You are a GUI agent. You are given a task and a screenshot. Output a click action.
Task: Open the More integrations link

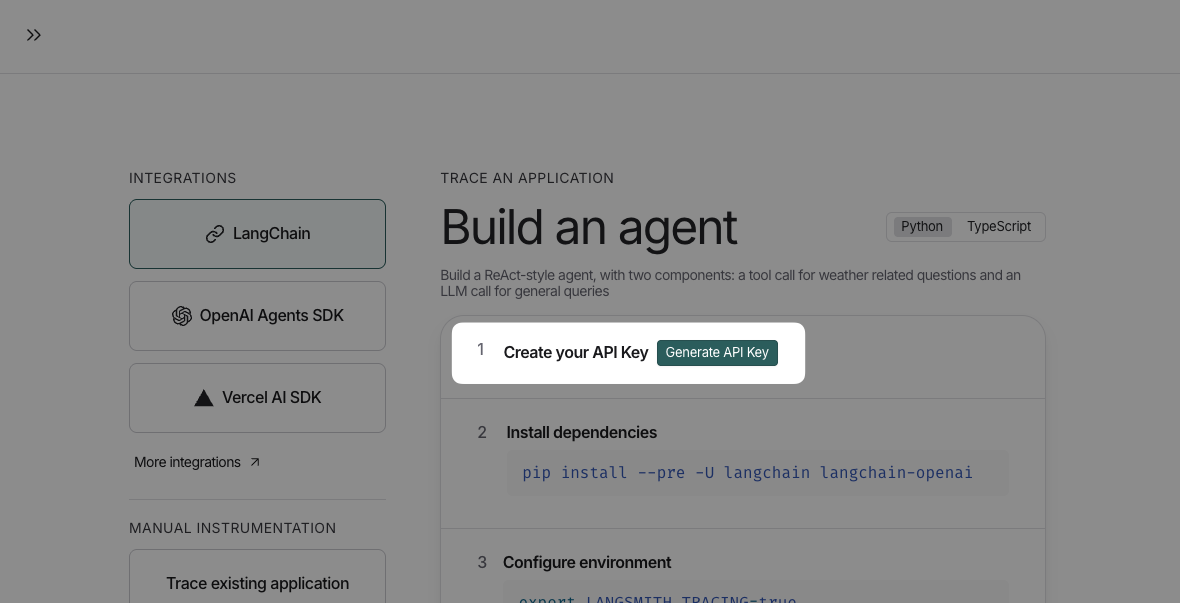197,462
